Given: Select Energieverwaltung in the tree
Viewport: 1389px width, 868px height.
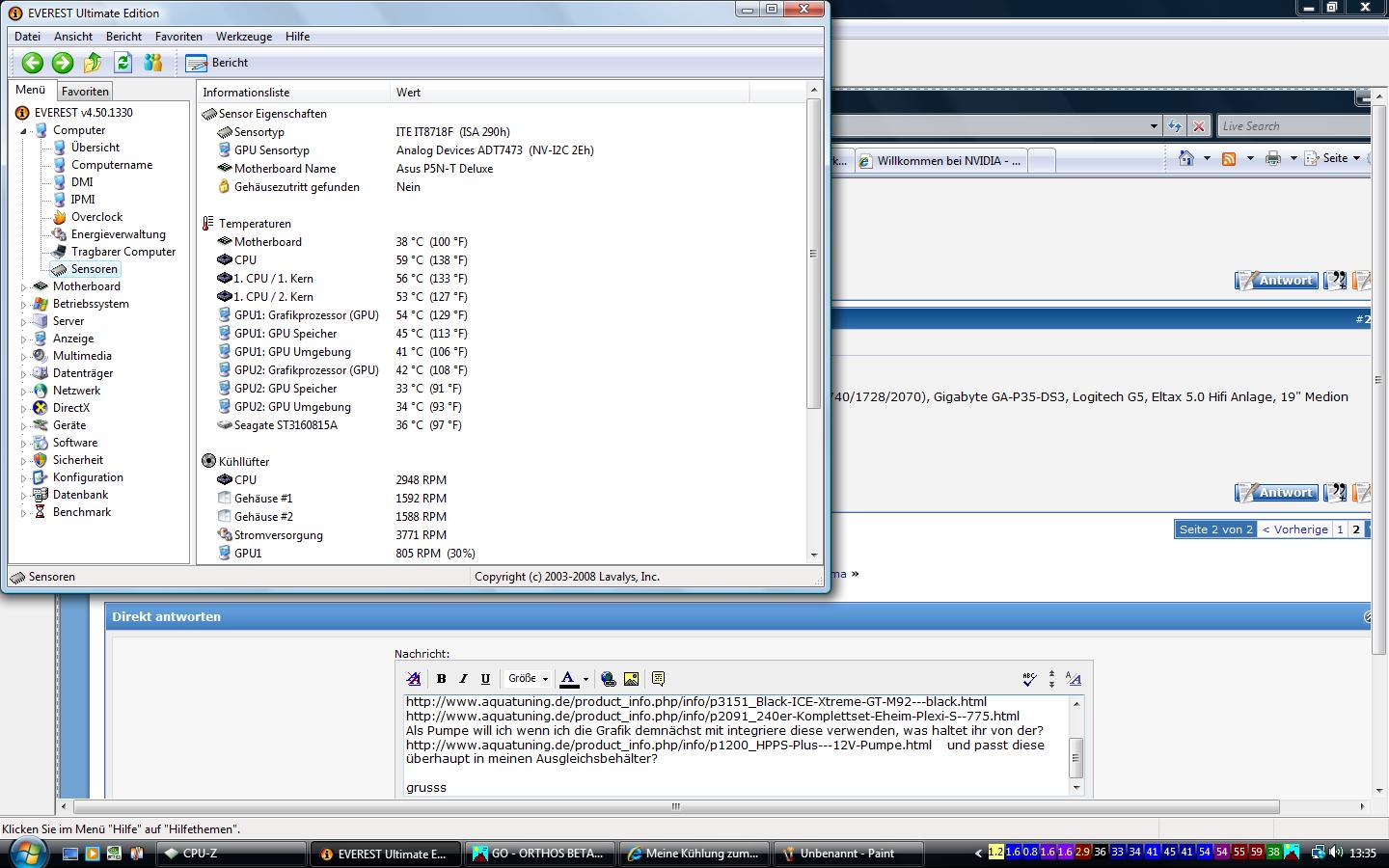Looking at the screenshot, I should (x=119, y=234).
